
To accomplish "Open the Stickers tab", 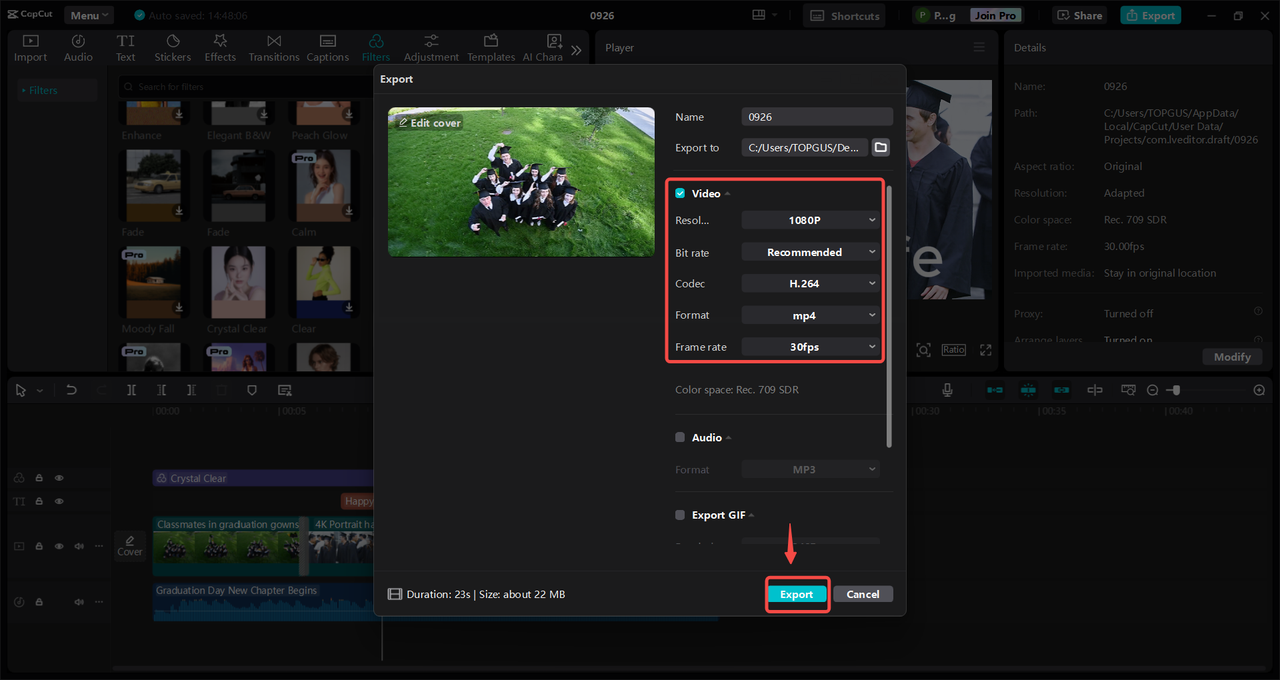I will tap(173, 48).
